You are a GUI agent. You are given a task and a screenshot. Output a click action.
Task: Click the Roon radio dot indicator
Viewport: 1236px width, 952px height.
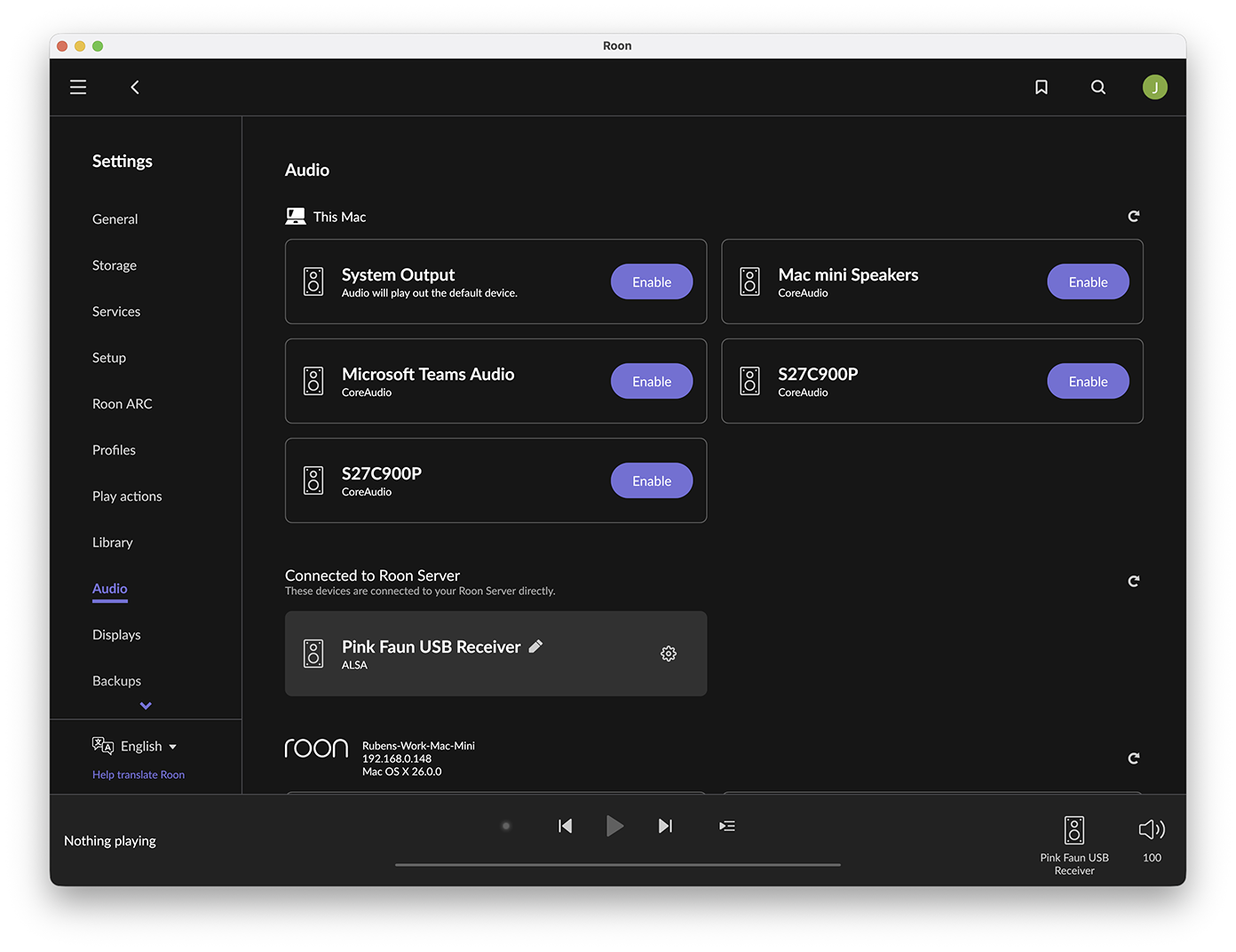(x=506, y=826)
